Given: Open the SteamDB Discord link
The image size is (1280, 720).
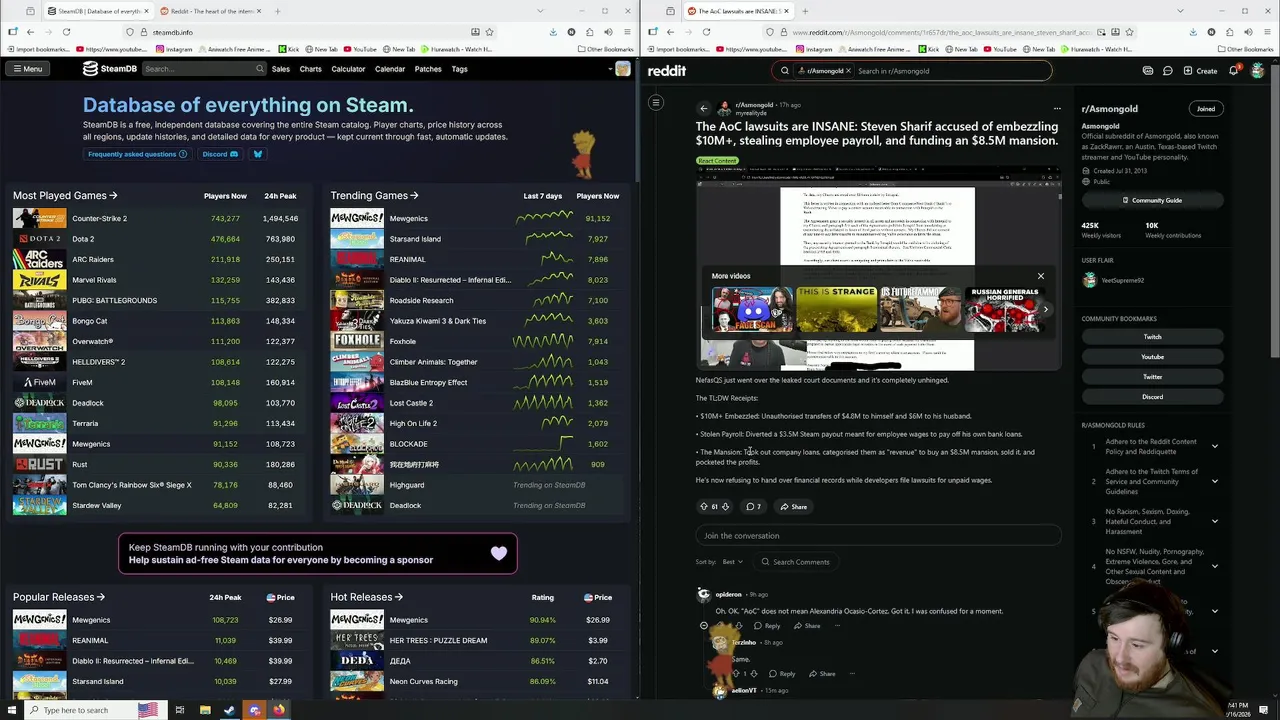Looking at the screenshot, I should tap(220, 154).
